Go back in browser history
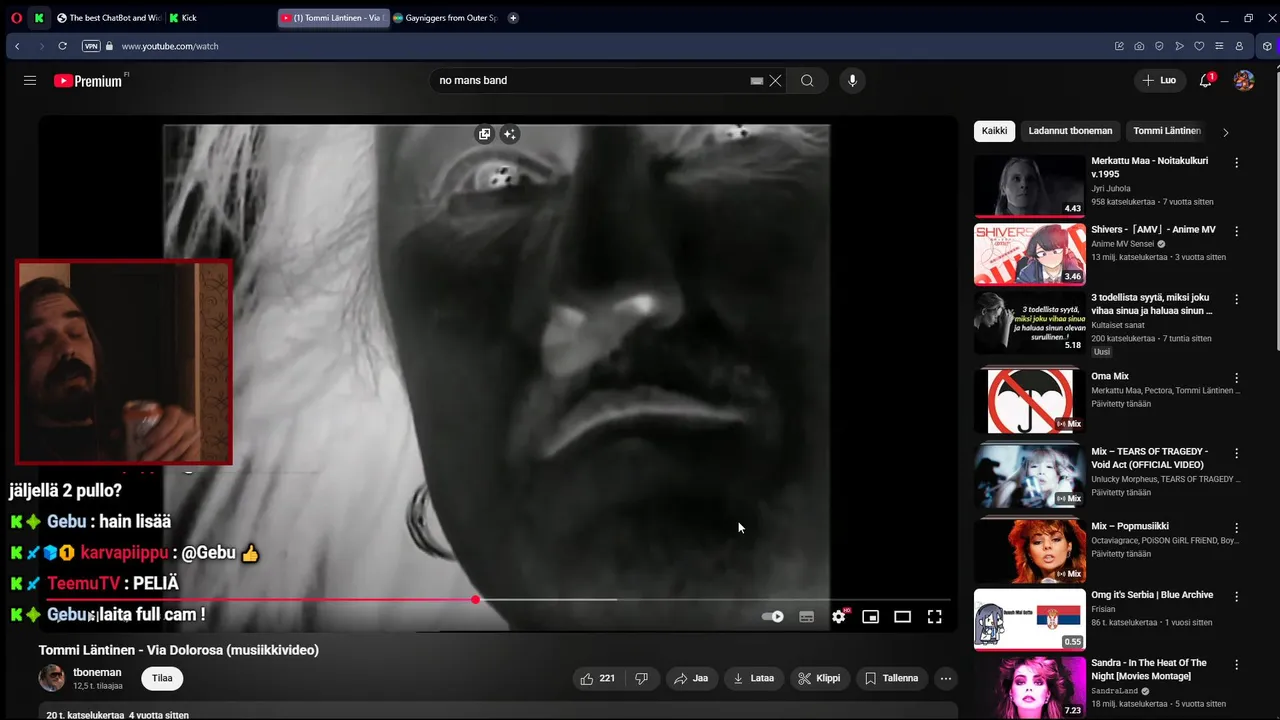 pos(17,46)
